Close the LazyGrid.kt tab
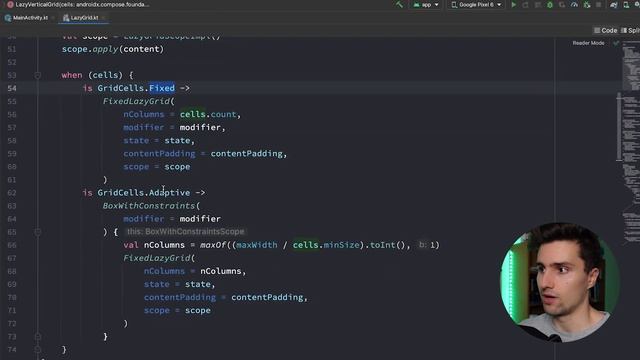Screen dimensions: 640x360 (x=104, y=18)
